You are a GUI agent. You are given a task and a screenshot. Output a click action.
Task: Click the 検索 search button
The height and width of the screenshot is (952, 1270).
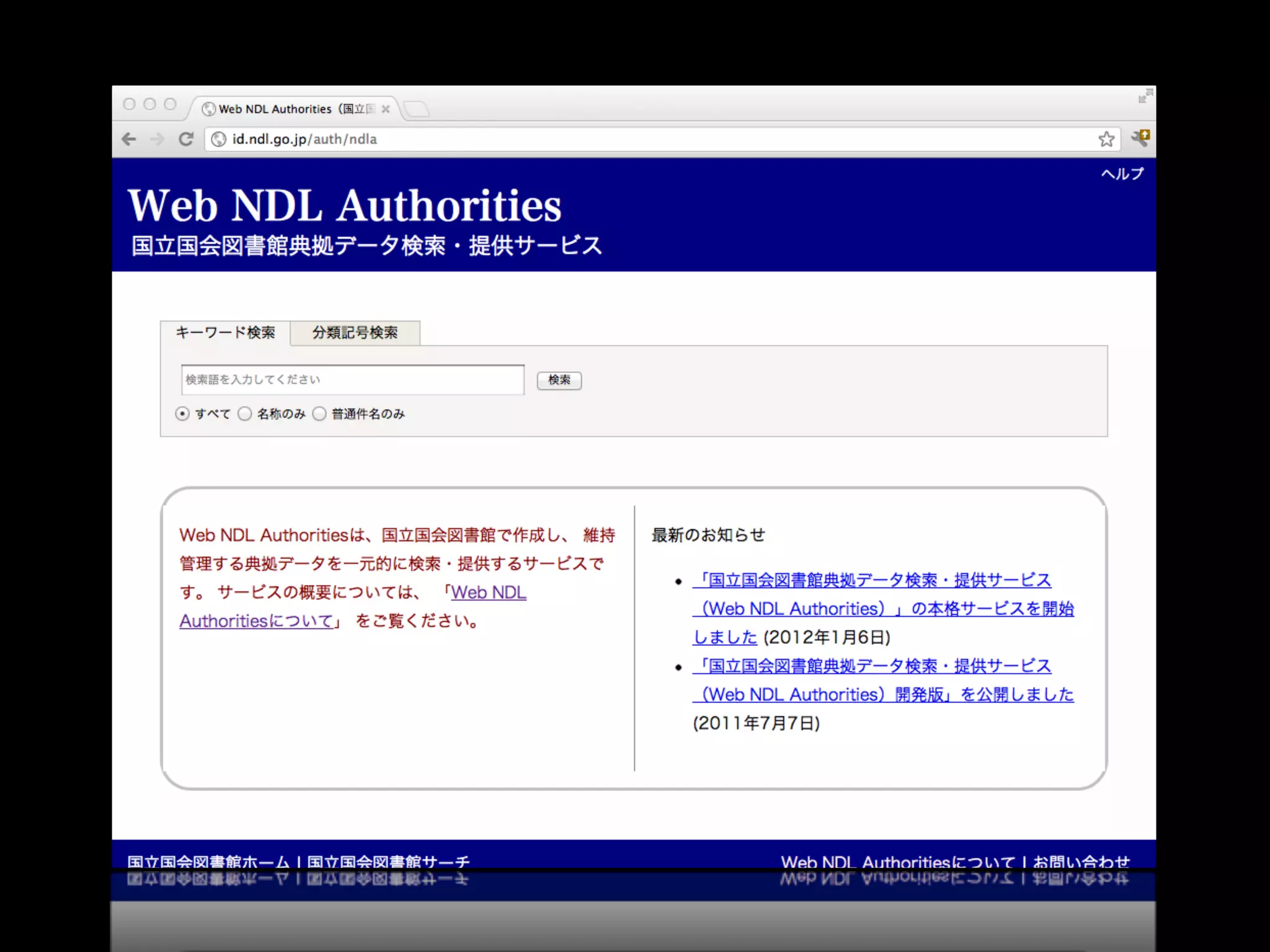[559, 380]
